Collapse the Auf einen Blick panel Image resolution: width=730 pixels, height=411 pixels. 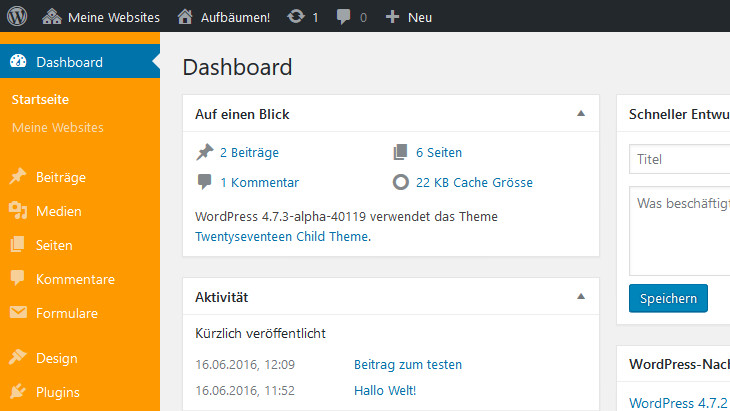(x=580, y=114)
